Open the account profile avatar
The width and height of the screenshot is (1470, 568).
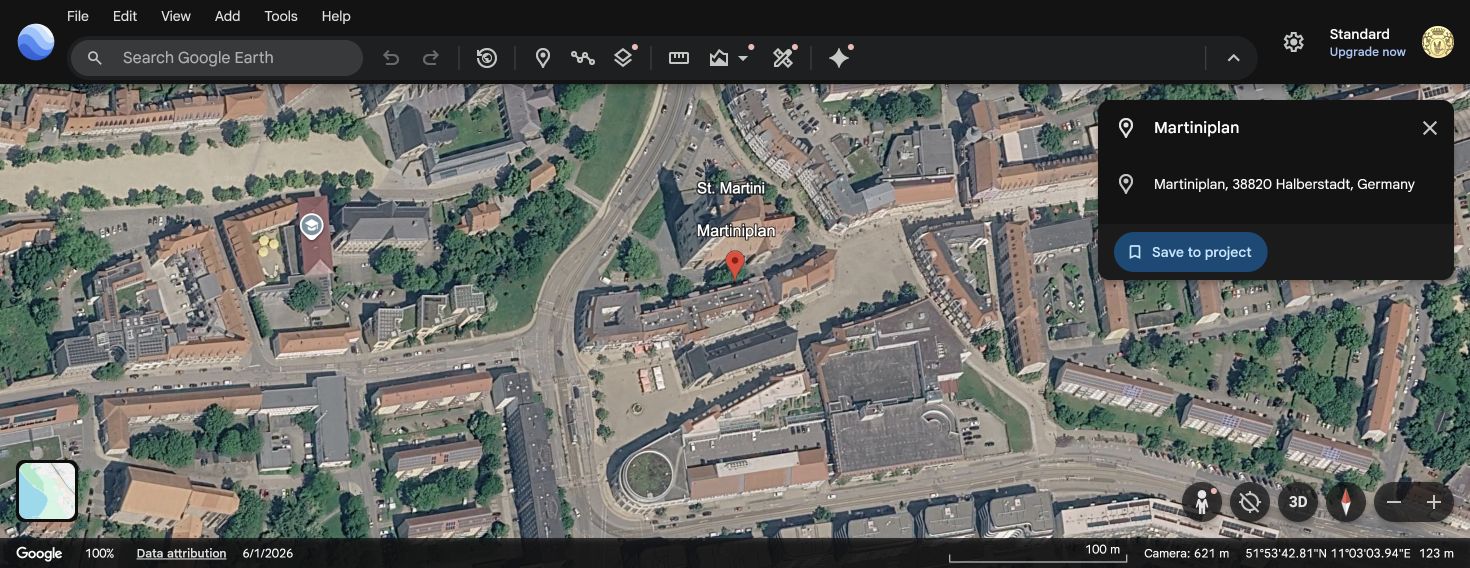[1438, 42]
